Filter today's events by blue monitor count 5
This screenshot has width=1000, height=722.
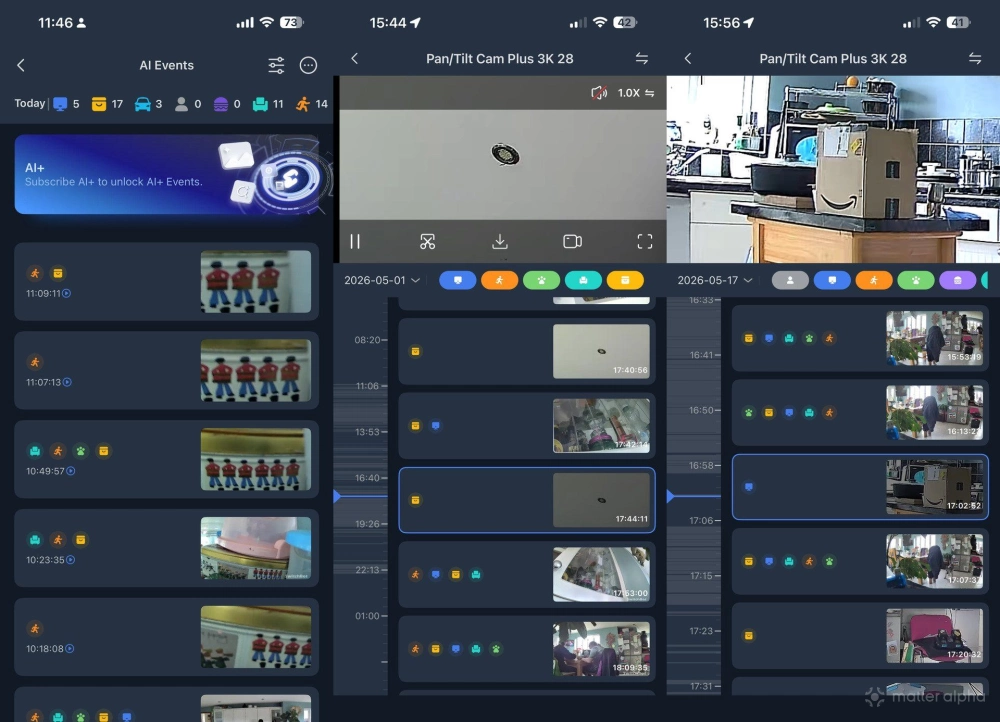coord(66,104)
